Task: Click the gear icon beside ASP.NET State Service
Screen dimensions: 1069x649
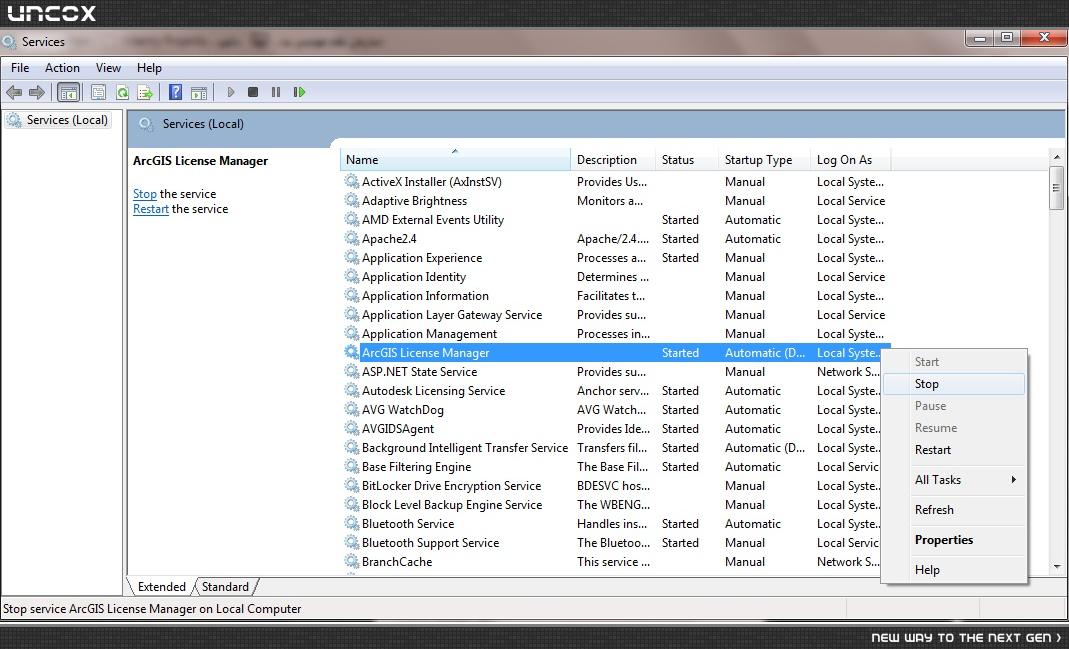Action: 351,372
